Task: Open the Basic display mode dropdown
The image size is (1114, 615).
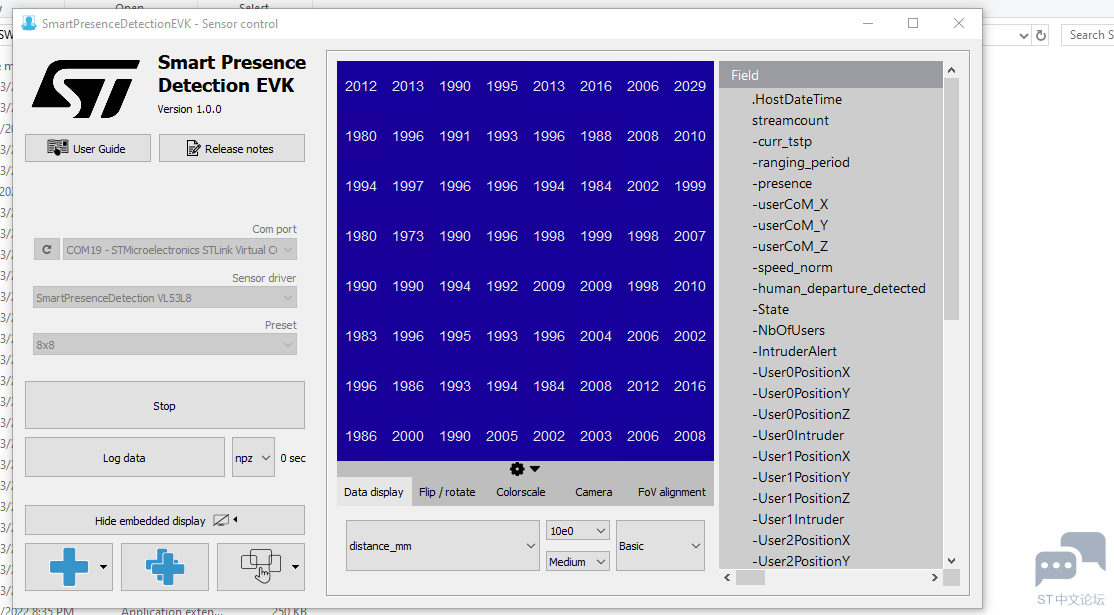Action: click(x=660, y=545)
